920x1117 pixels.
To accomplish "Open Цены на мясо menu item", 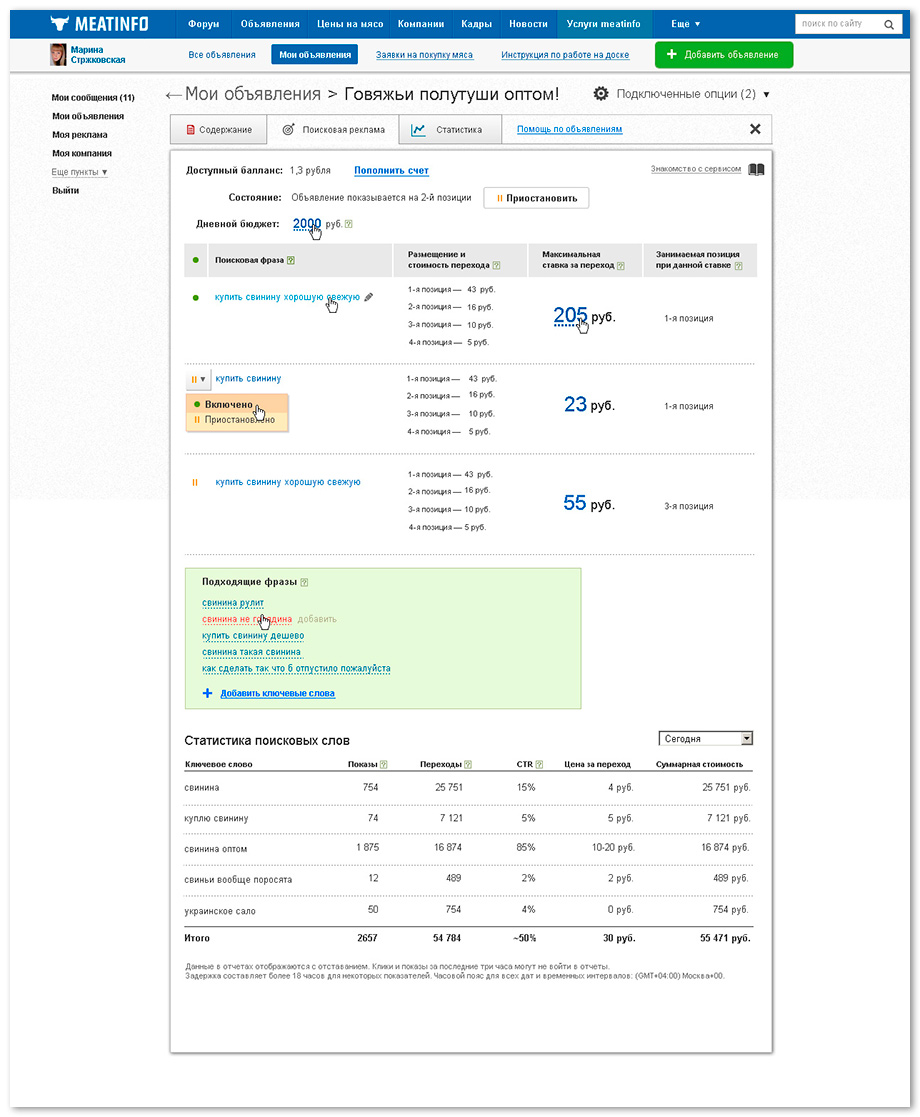I will (x=350, y=24).
